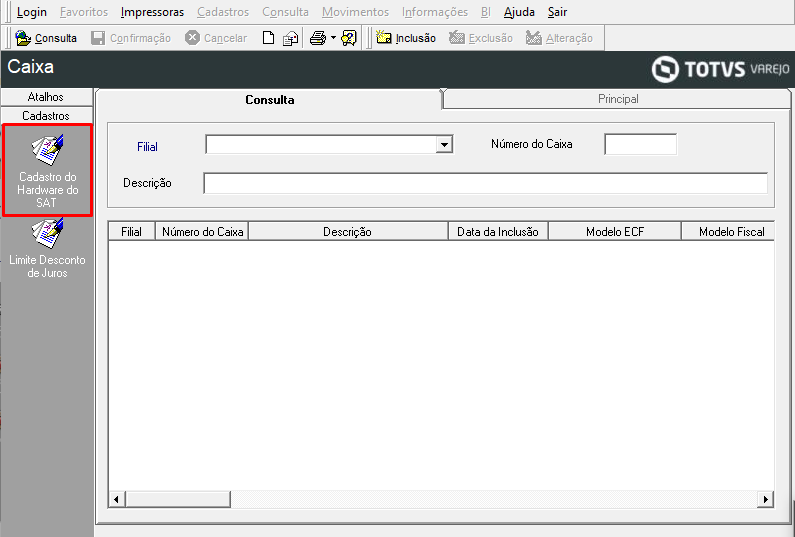Click the horizontal scrollbar thumb
Image resolution: width=795 pixels, height=537 pixels.
[178, 499]
